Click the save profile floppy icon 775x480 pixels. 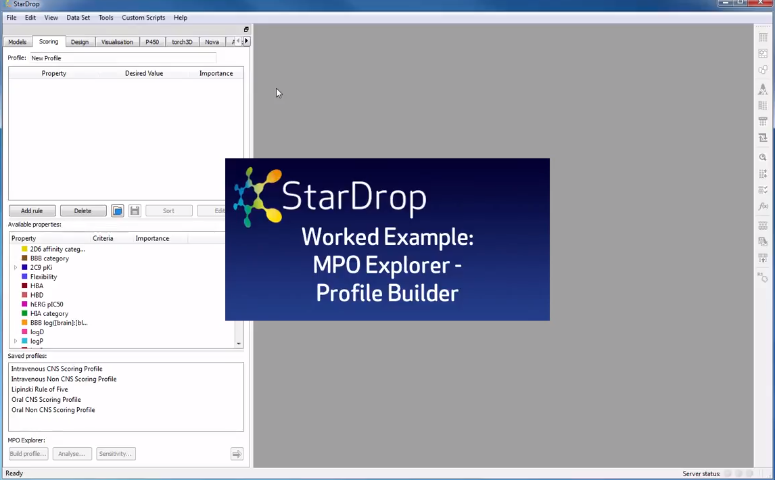[134, 211]
